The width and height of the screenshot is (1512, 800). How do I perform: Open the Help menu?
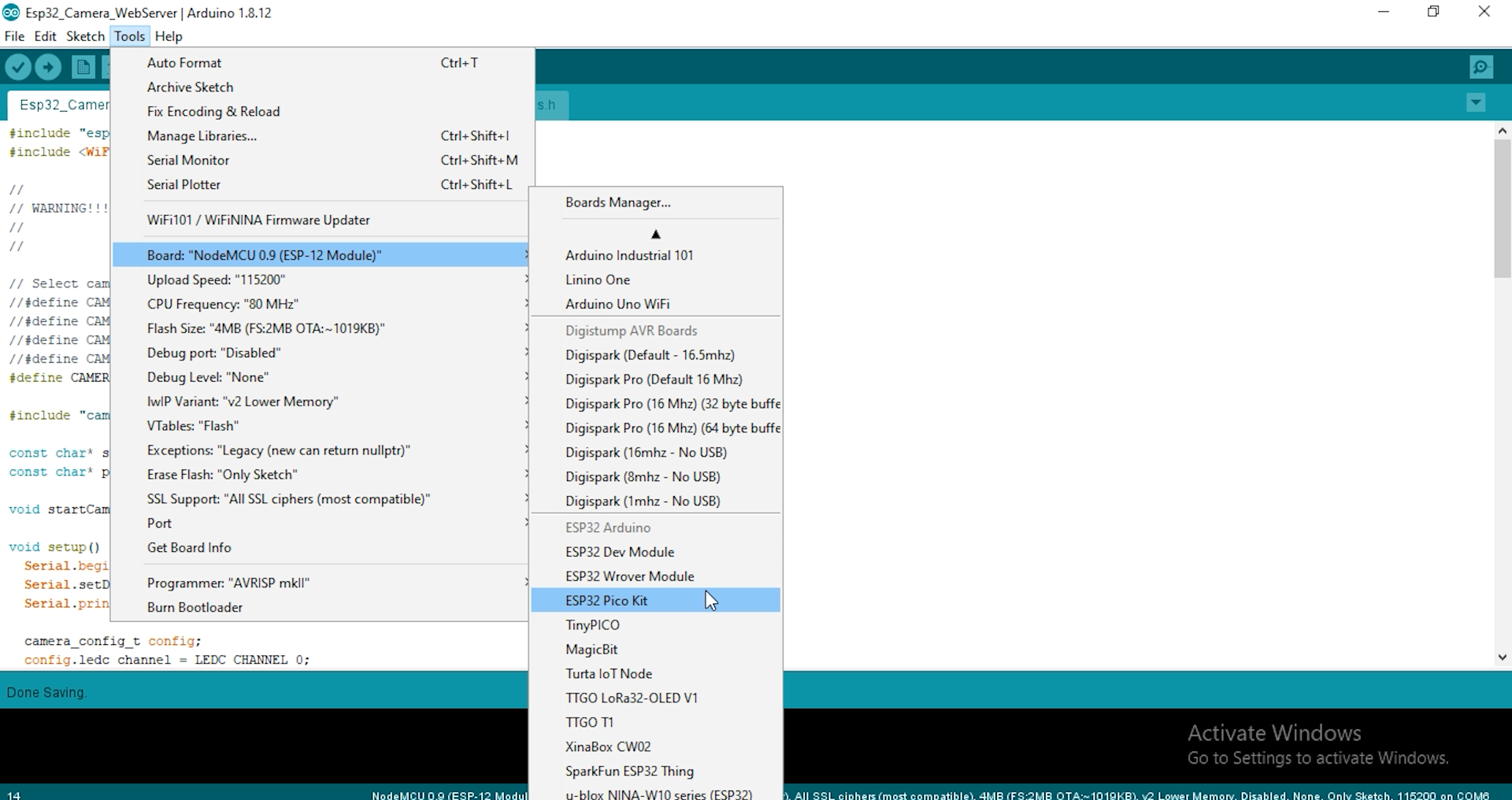tap(169, 36)
